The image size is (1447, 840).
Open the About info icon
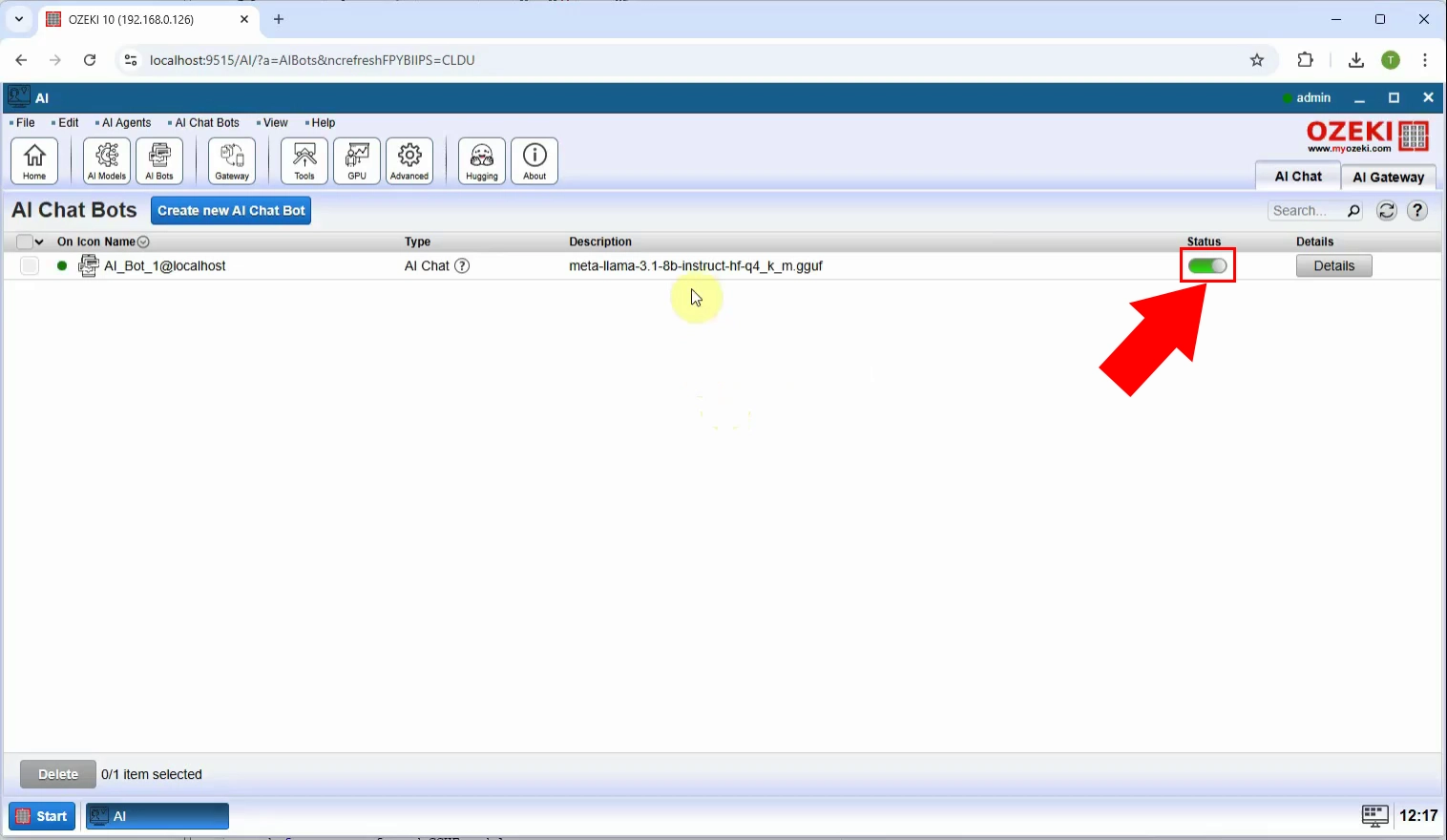point(535,160)
